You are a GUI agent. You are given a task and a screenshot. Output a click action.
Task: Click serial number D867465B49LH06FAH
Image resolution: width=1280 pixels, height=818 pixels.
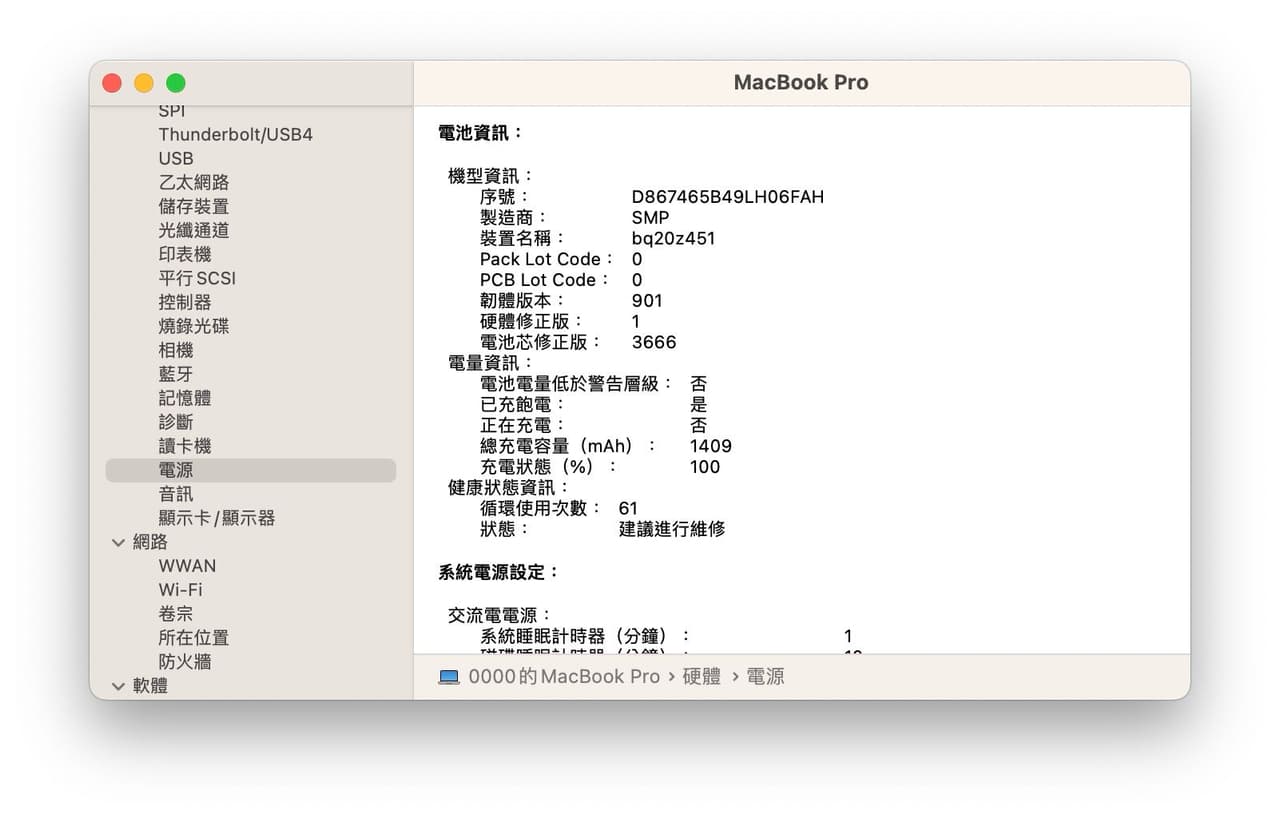click(x=728, y=197)
